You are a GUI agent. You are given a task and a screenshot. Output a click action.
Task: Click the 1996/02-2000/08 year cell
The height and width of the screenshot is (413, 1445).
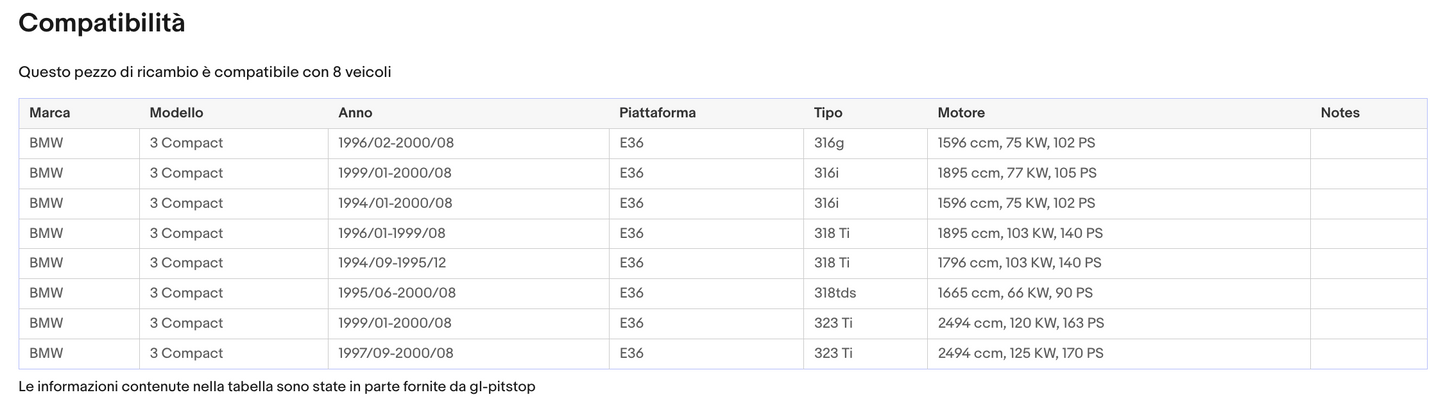[x=396, y=143]
